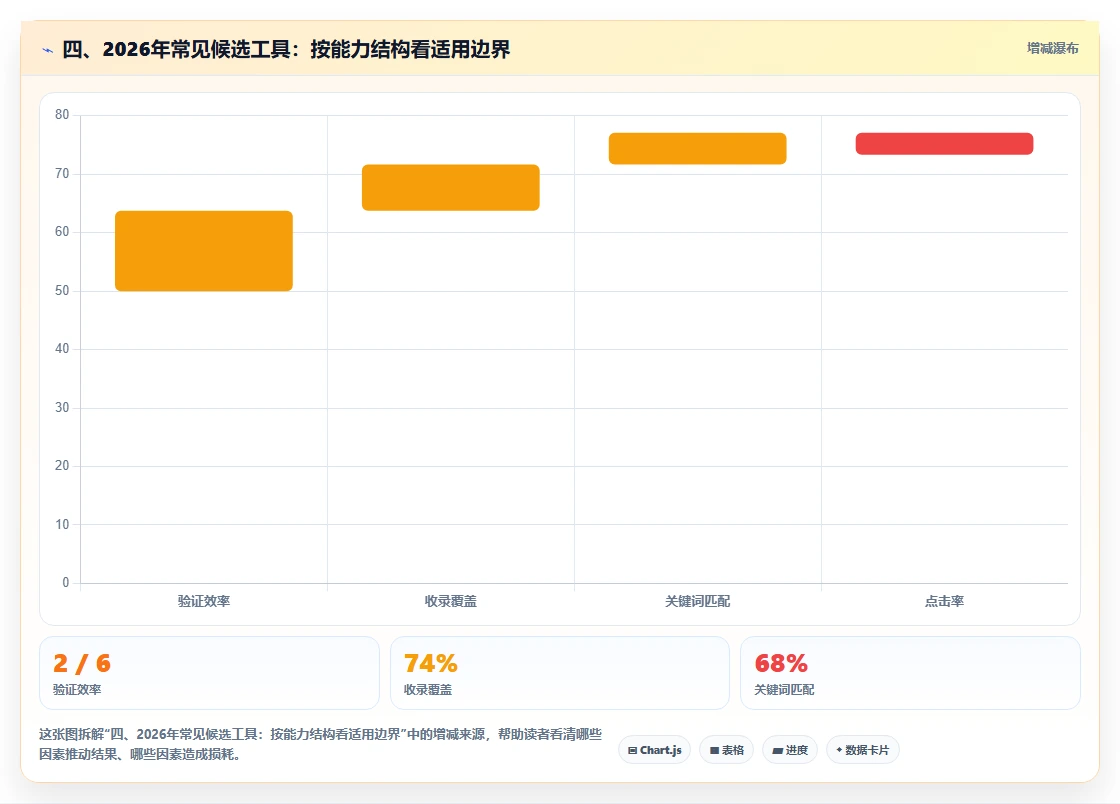The height and width of the screenshot is (804, 1120).
Task: Click the description paragraph starting 这张图拆解
Action: tap(321, 744)
